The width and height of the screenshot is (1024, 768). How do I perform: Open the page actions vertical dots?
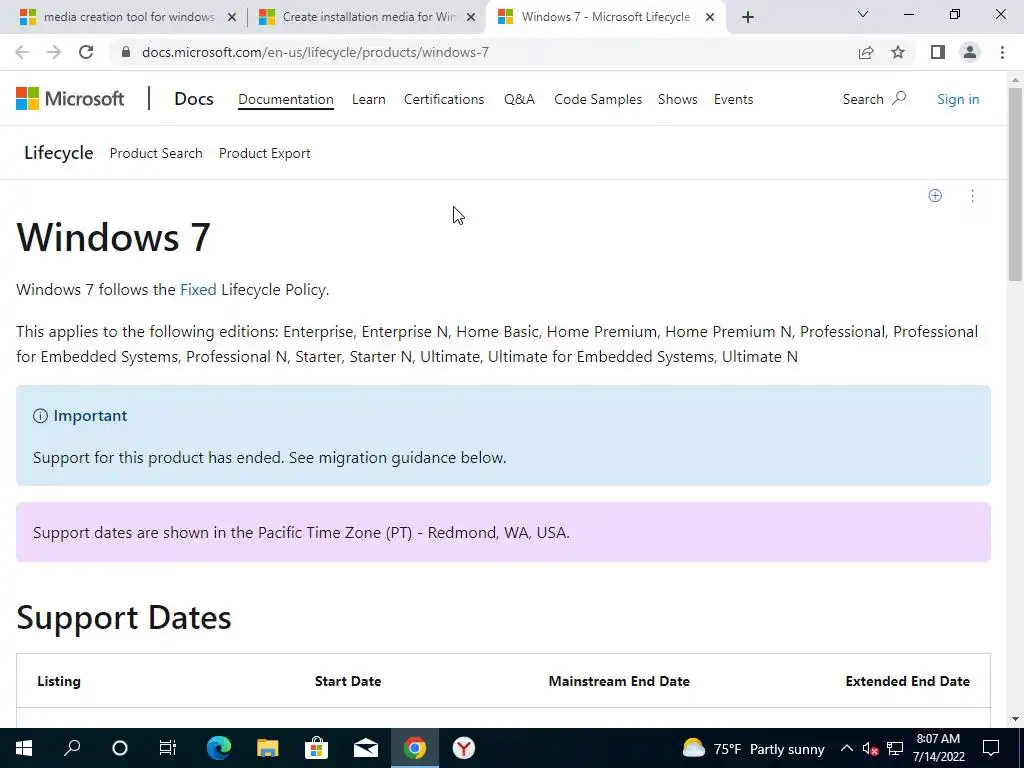pos(972,196)
